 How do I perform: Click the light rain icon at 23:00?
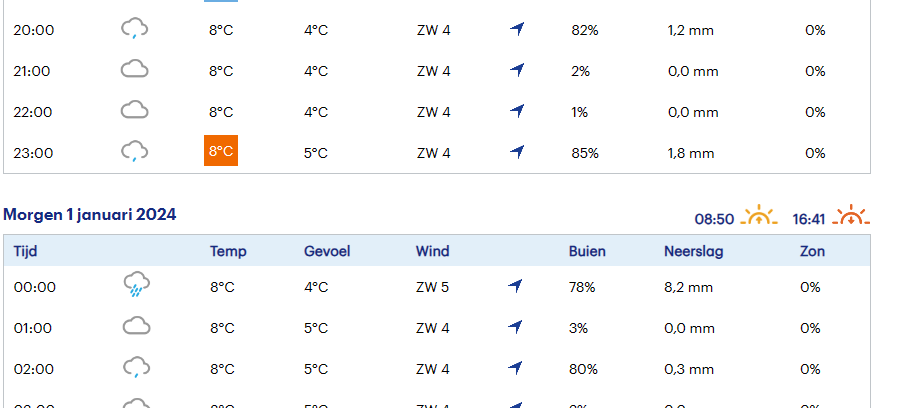[134, 152]
